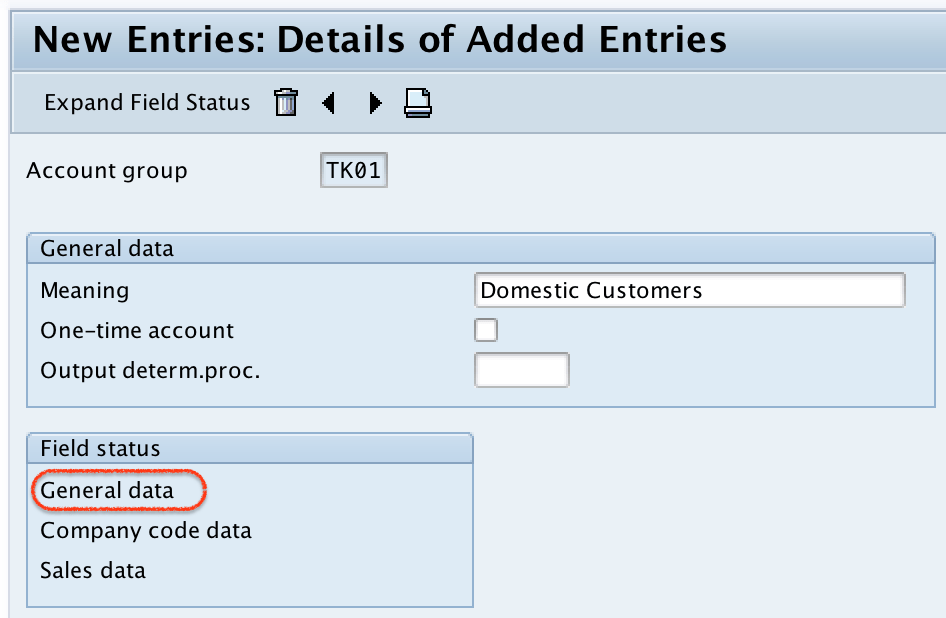
Task: Navigate to the next entry
Action: point(374,102)
